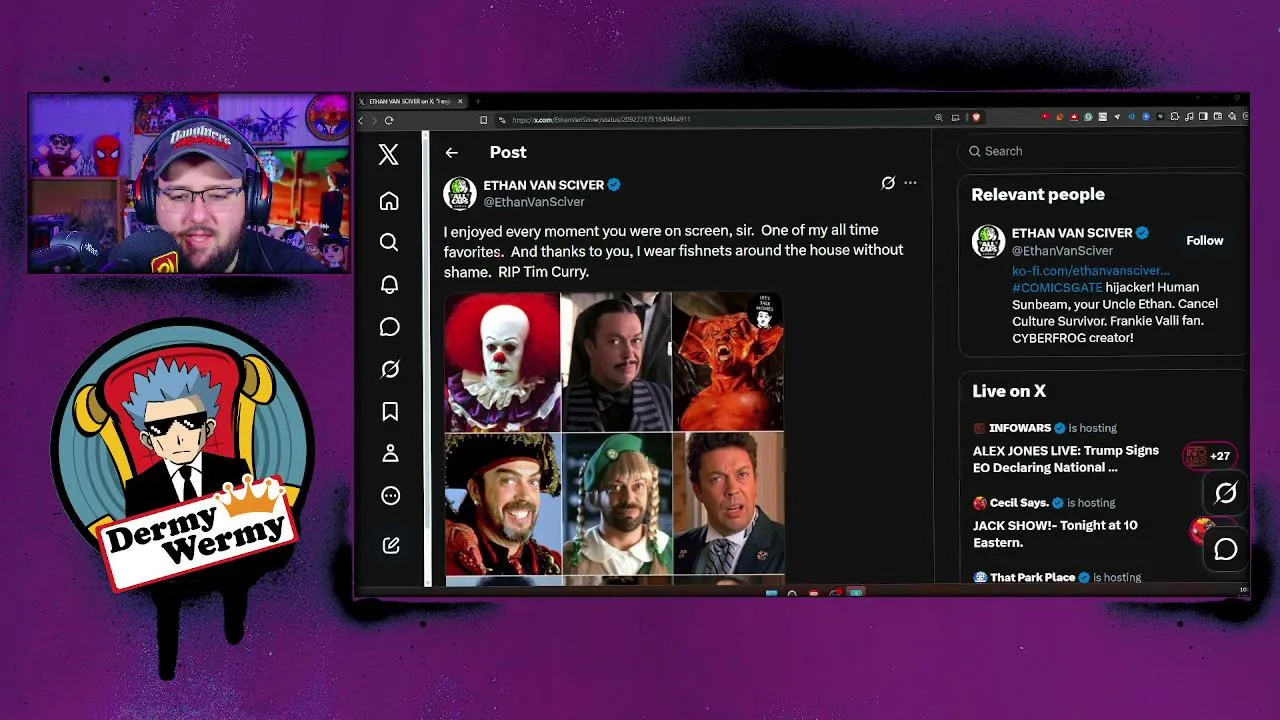Click ETHAN VAN SCIVER name in Relevant people
The image size is (1280, 720).
coord(1072,233)
